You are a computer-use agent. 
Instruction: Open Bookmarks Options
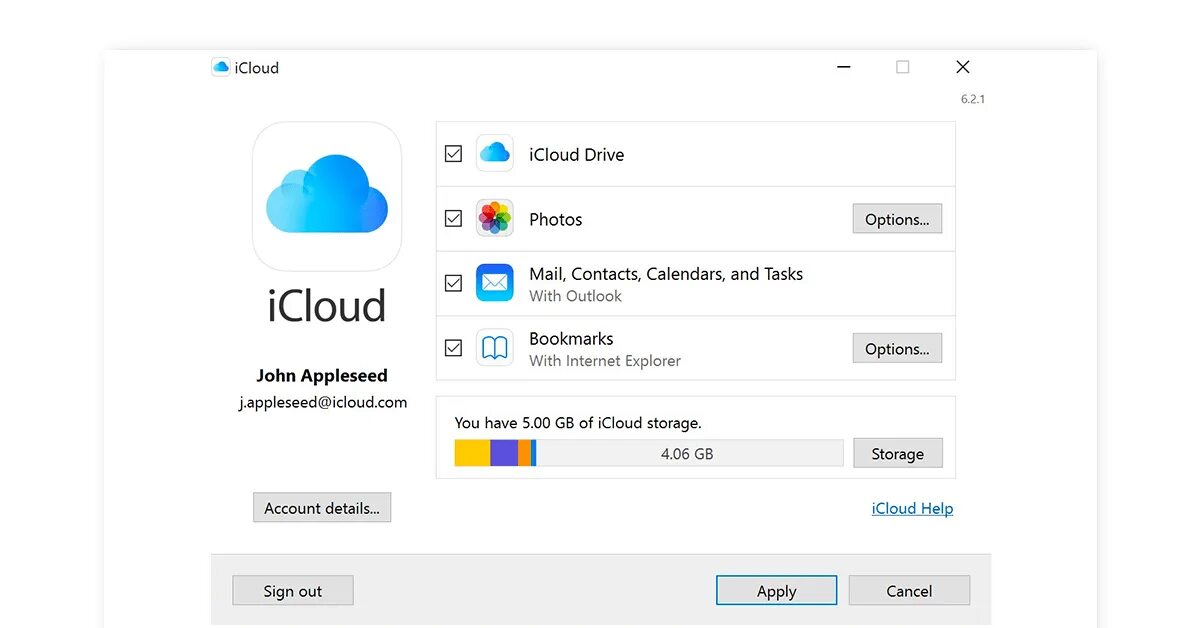pos(897,348)
